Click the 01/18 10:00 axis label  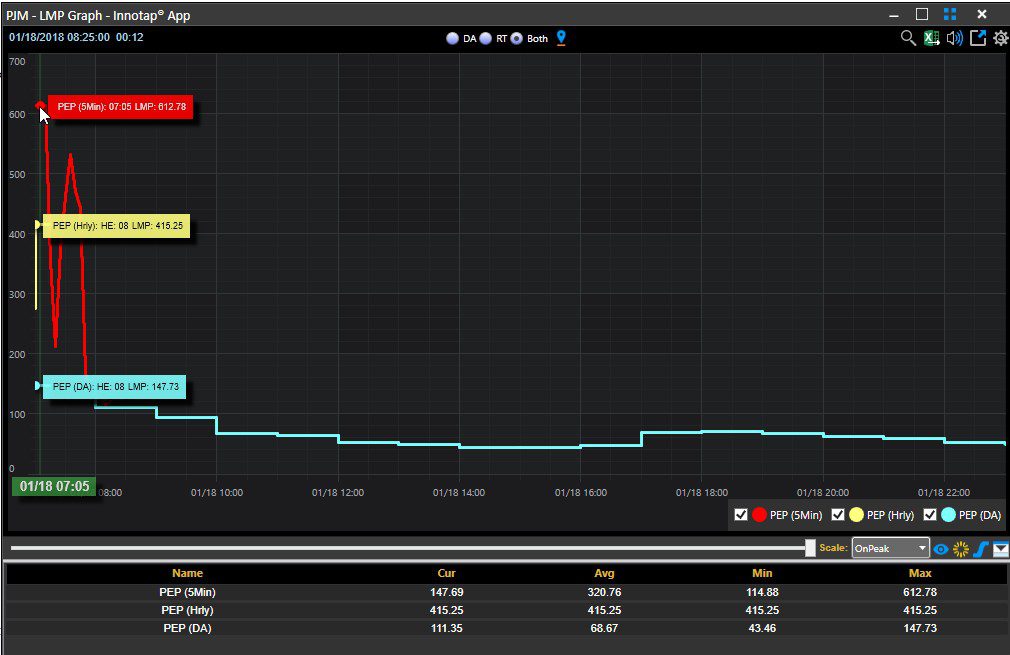217,493
